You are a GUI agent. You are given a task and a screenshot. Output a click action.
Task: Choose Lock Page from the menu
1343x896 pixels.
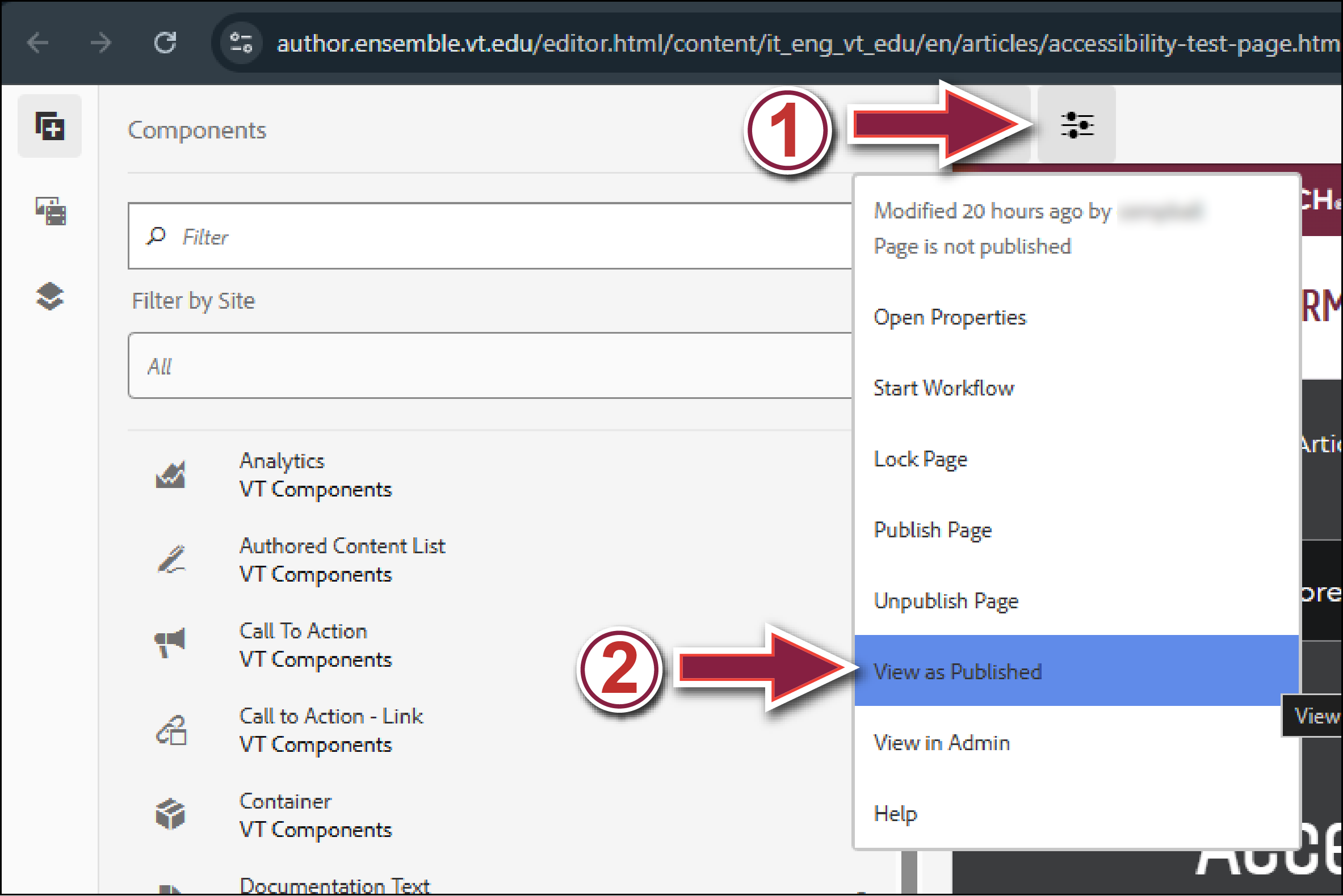1077,460
